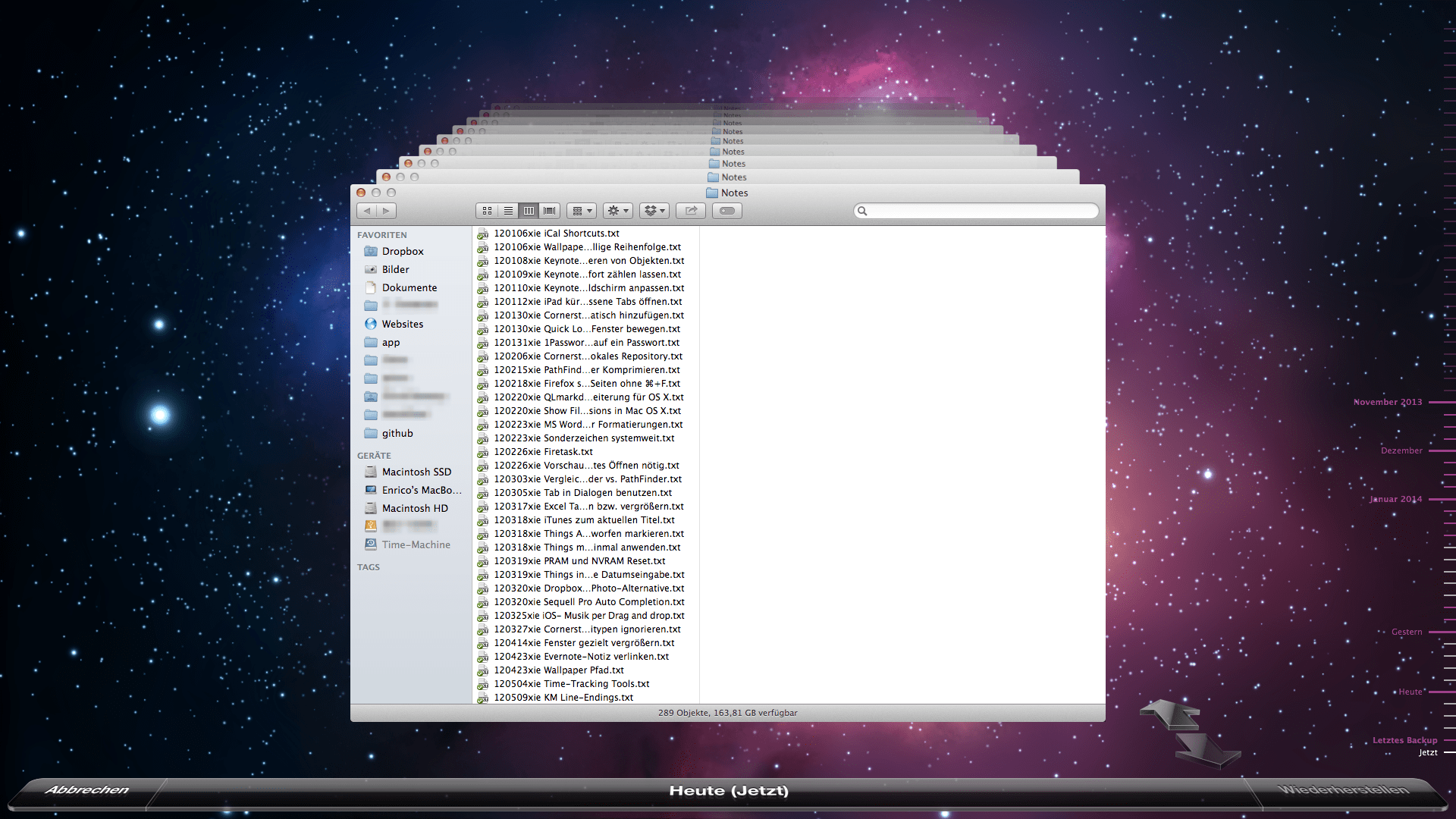Go forward with the right arrow
Screen dimensions: 1456x819
(x=386, y=211)
